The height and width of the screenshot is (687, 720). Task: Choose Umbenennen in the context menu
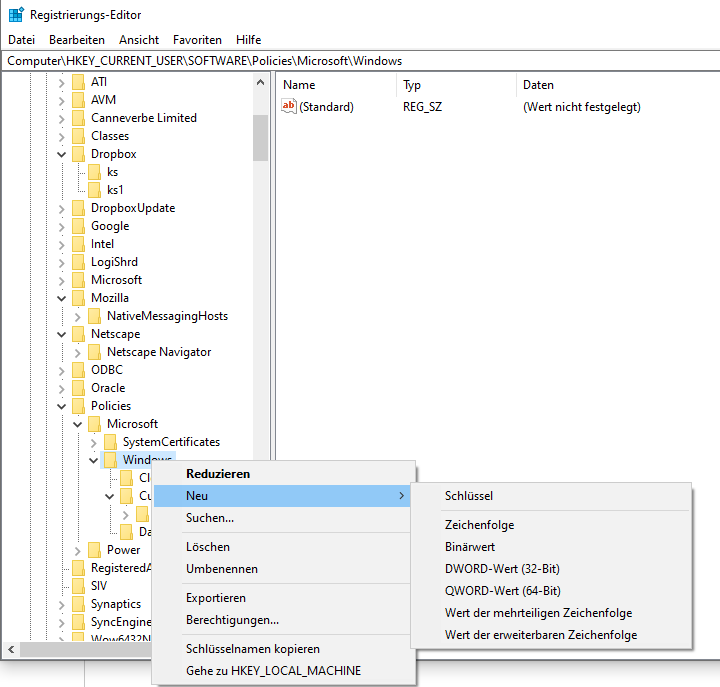click(284, 569)
